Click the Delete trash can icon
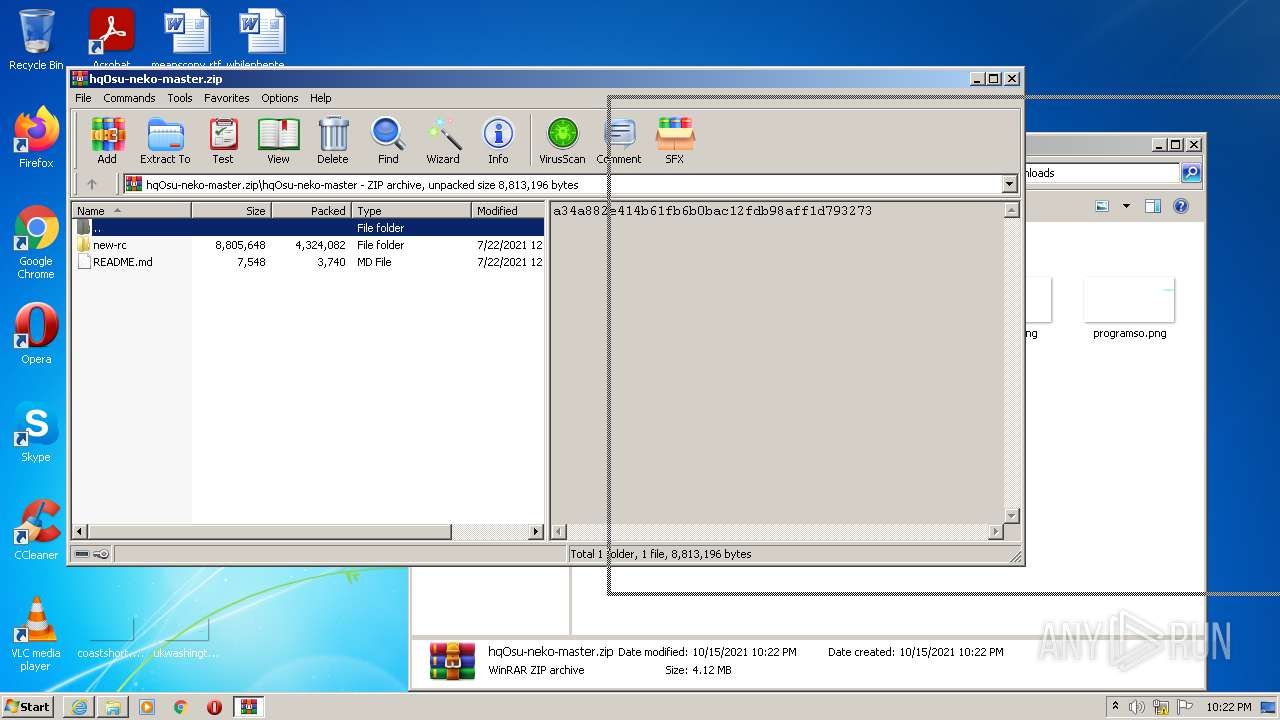The image size is (1280, 720). pos(333,140)
